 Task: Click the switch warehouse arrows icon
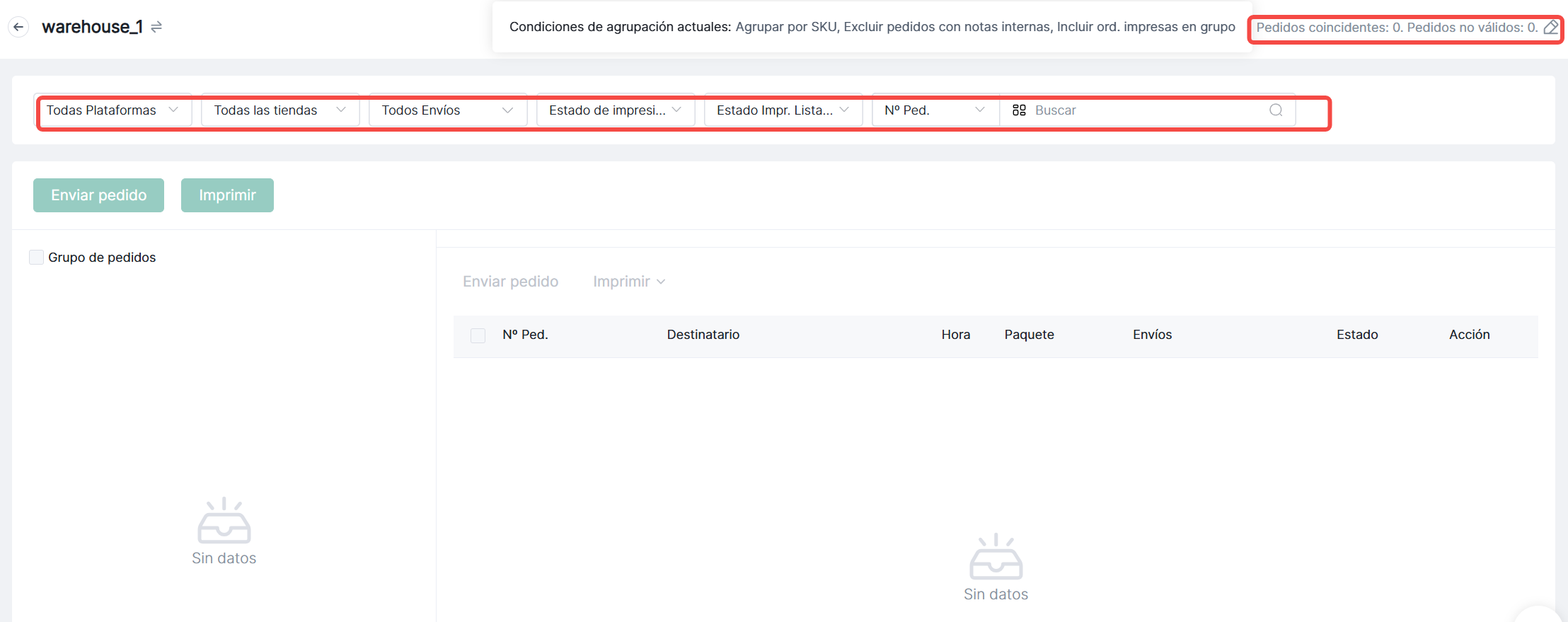[156, 27]
